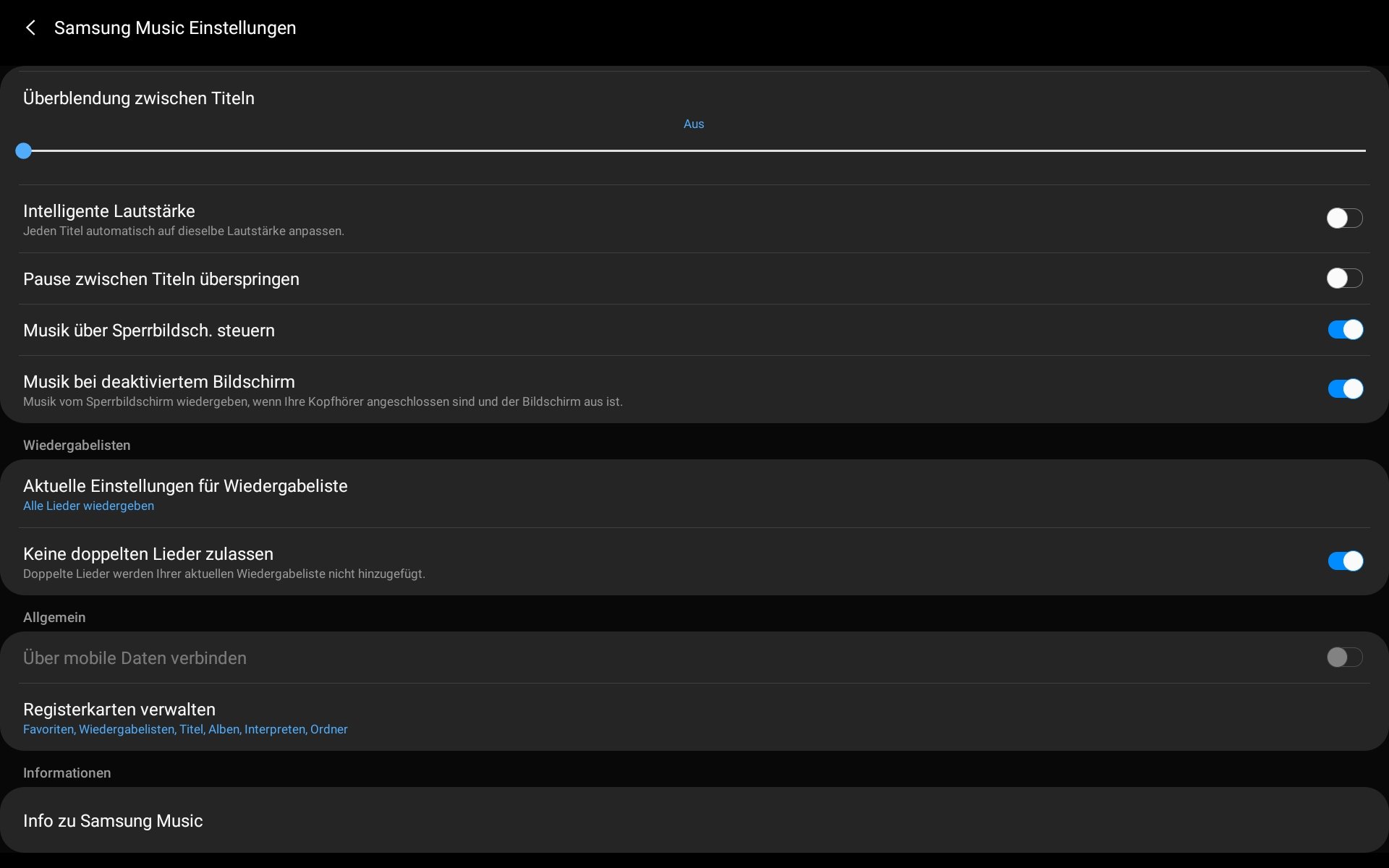The width and height of the screenshot is (1389, 868).
Task: Open Aktuelle Einstellungen für Wiedergabeliste
Action: (694, 494)
